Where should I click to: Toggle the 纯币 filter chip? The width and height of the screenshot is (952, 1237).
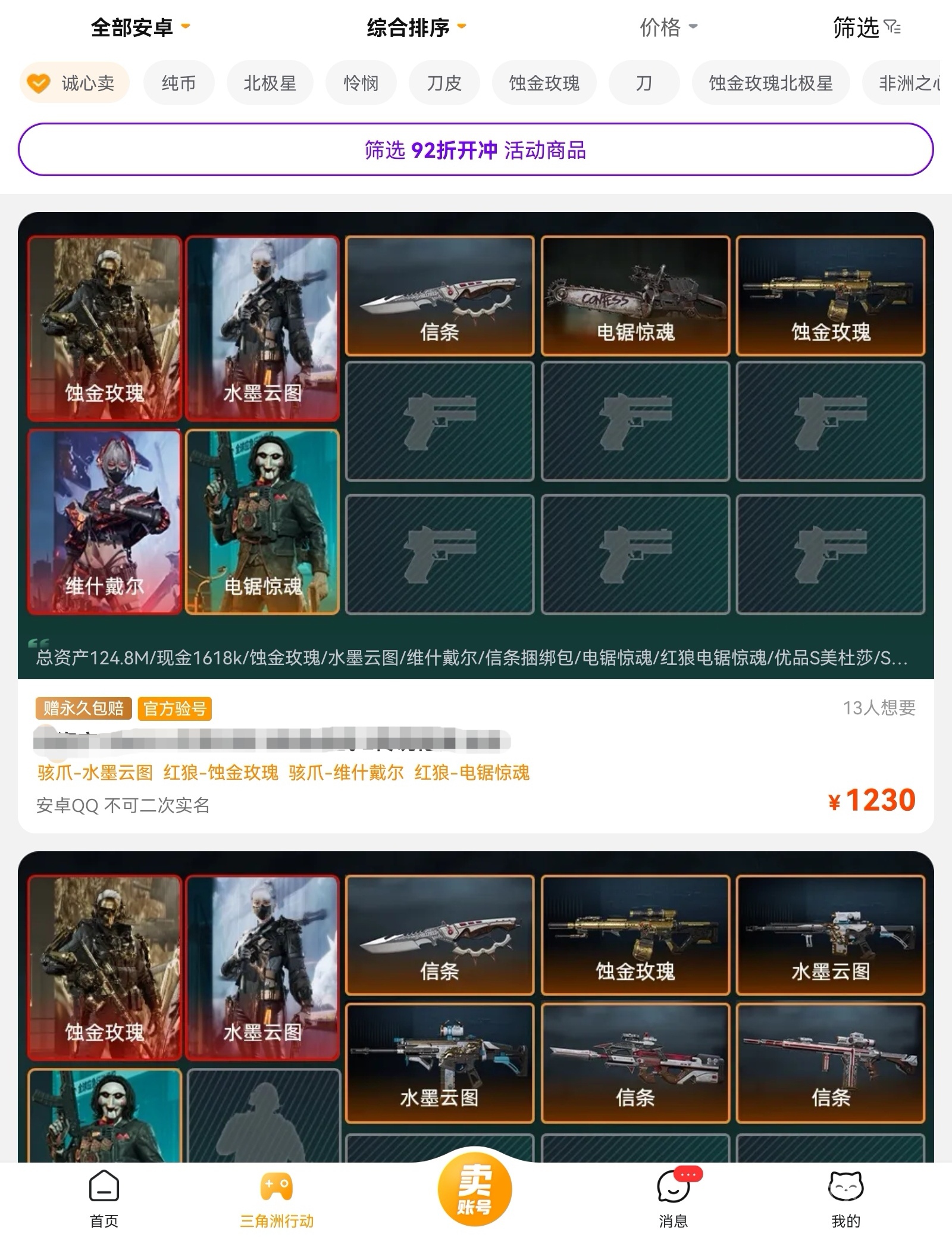coord(178,83)
